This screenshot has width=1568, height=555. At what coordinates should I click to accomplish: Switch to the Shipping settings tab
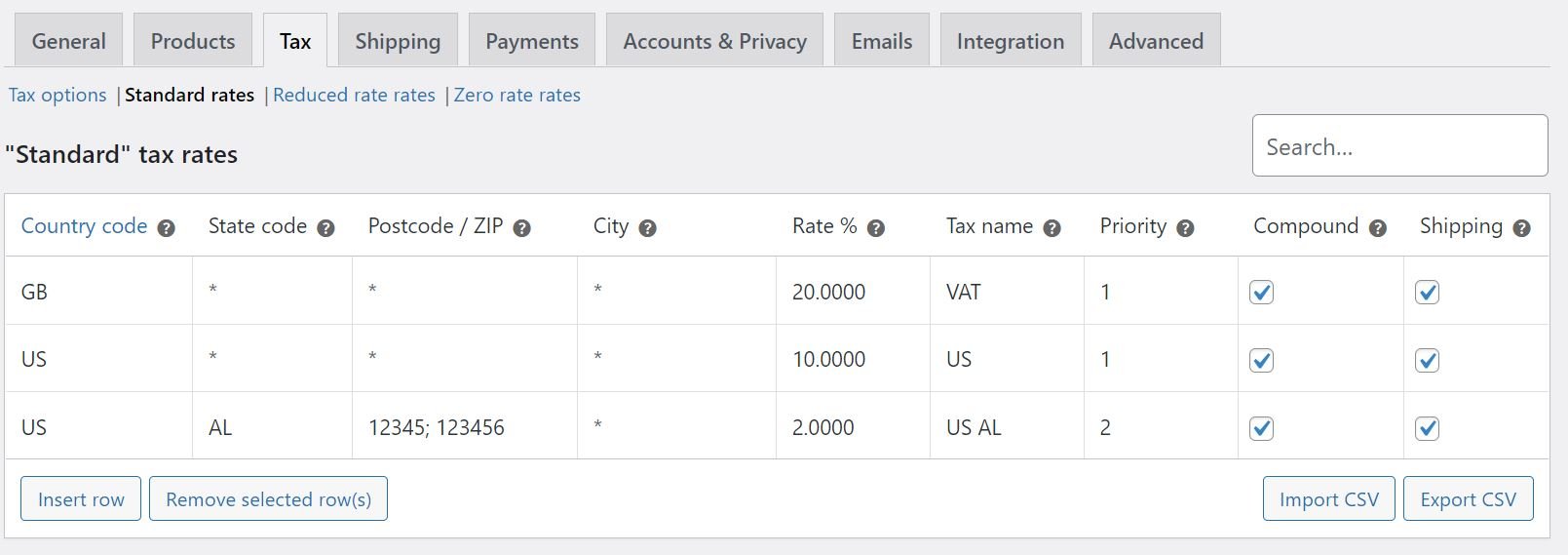[398, 41]
